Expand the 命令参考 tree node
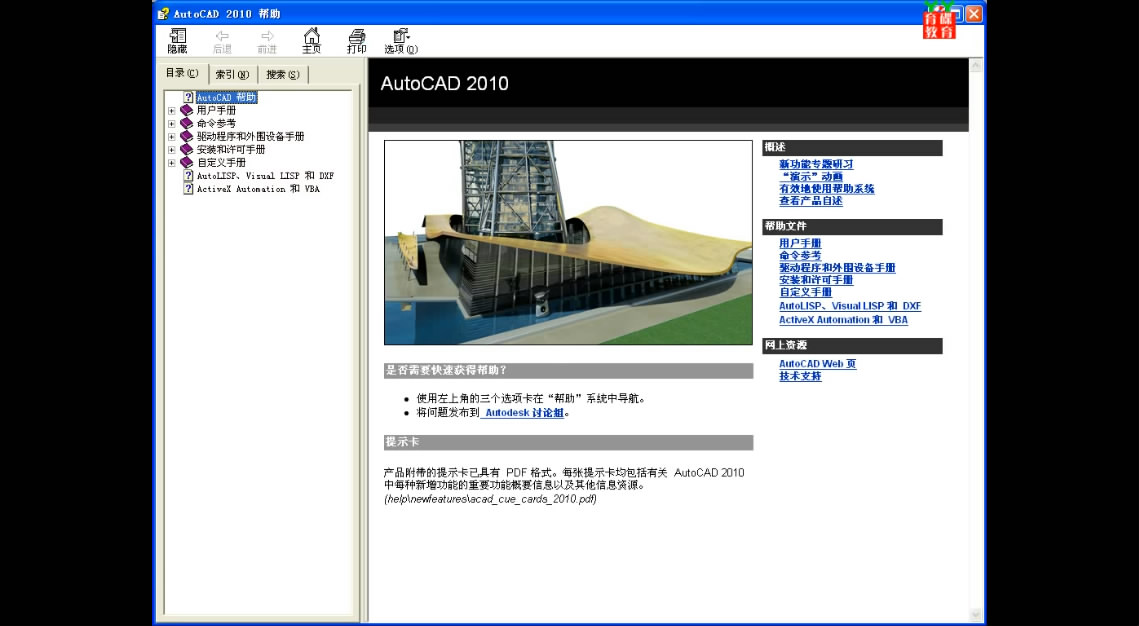Viewport: 1139px width, 626px height. point(172,124)
